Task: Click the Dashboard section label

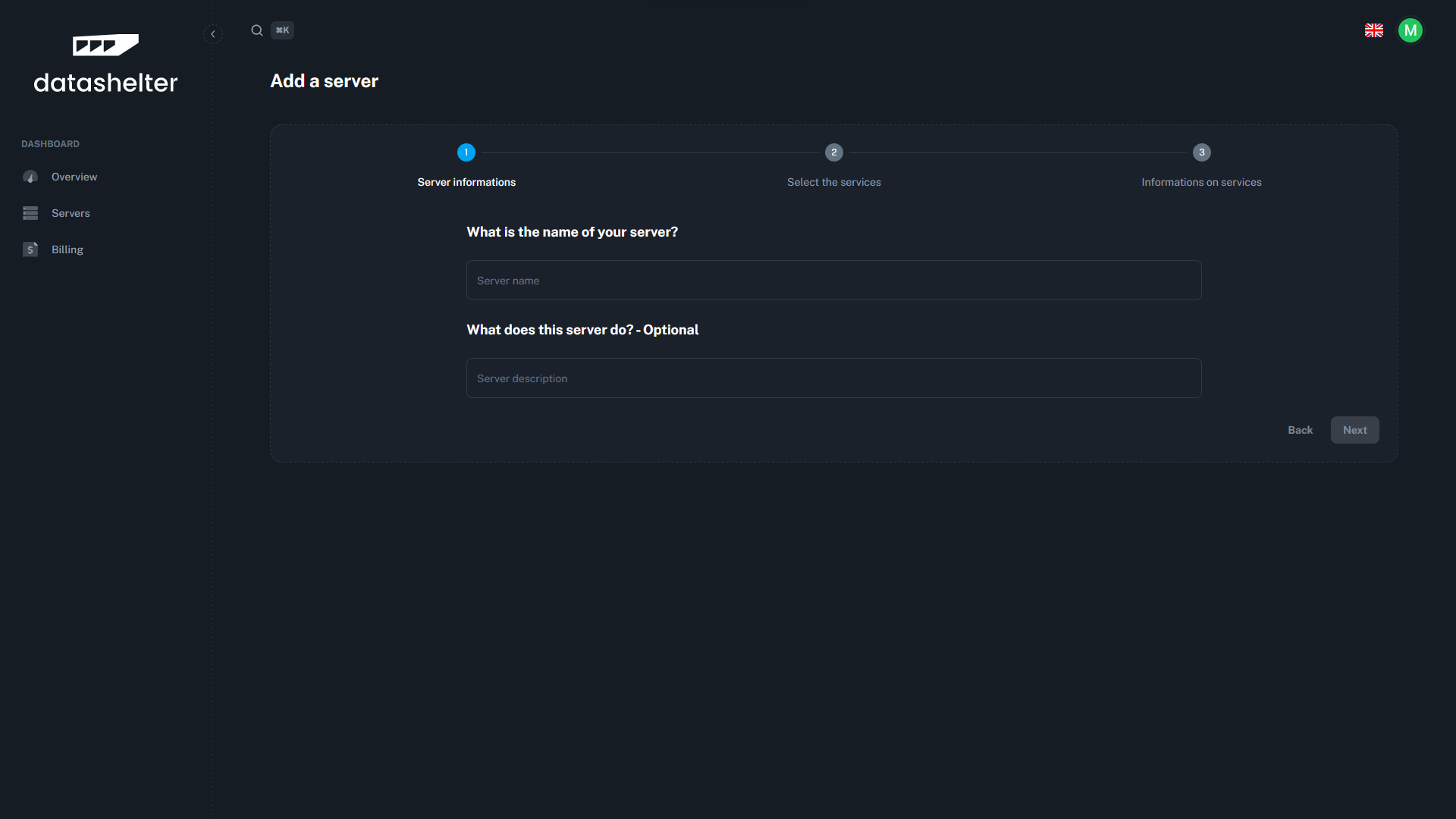Action: 50,144
